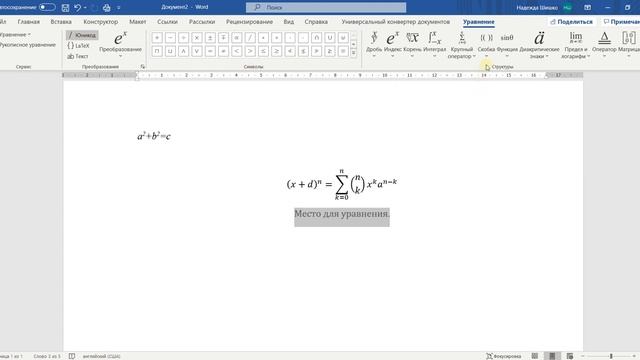Viewport: 640px width, 360px height.
Task: Click the proofing book icon in status bar
Action: pyautogui.click(x=72, y=356)
